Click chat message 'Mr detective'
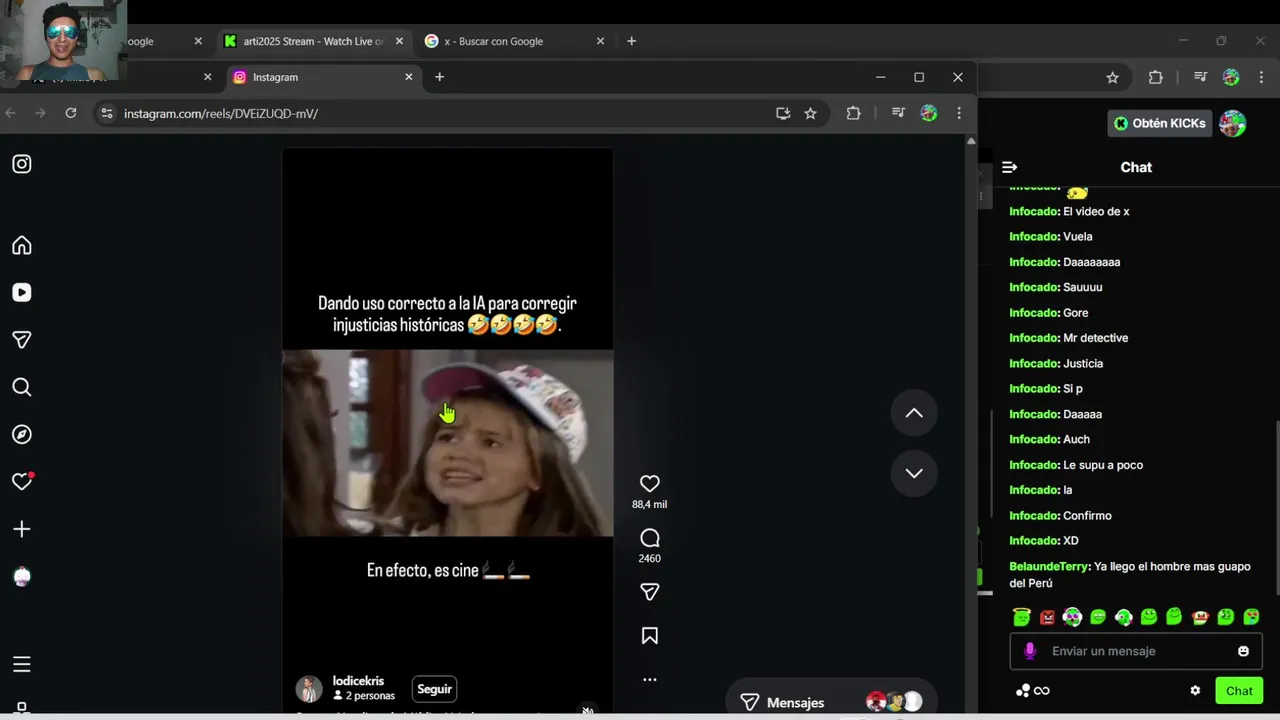Image resolution: width=1280 pixels, height=720 pixels. [1096, 338]
